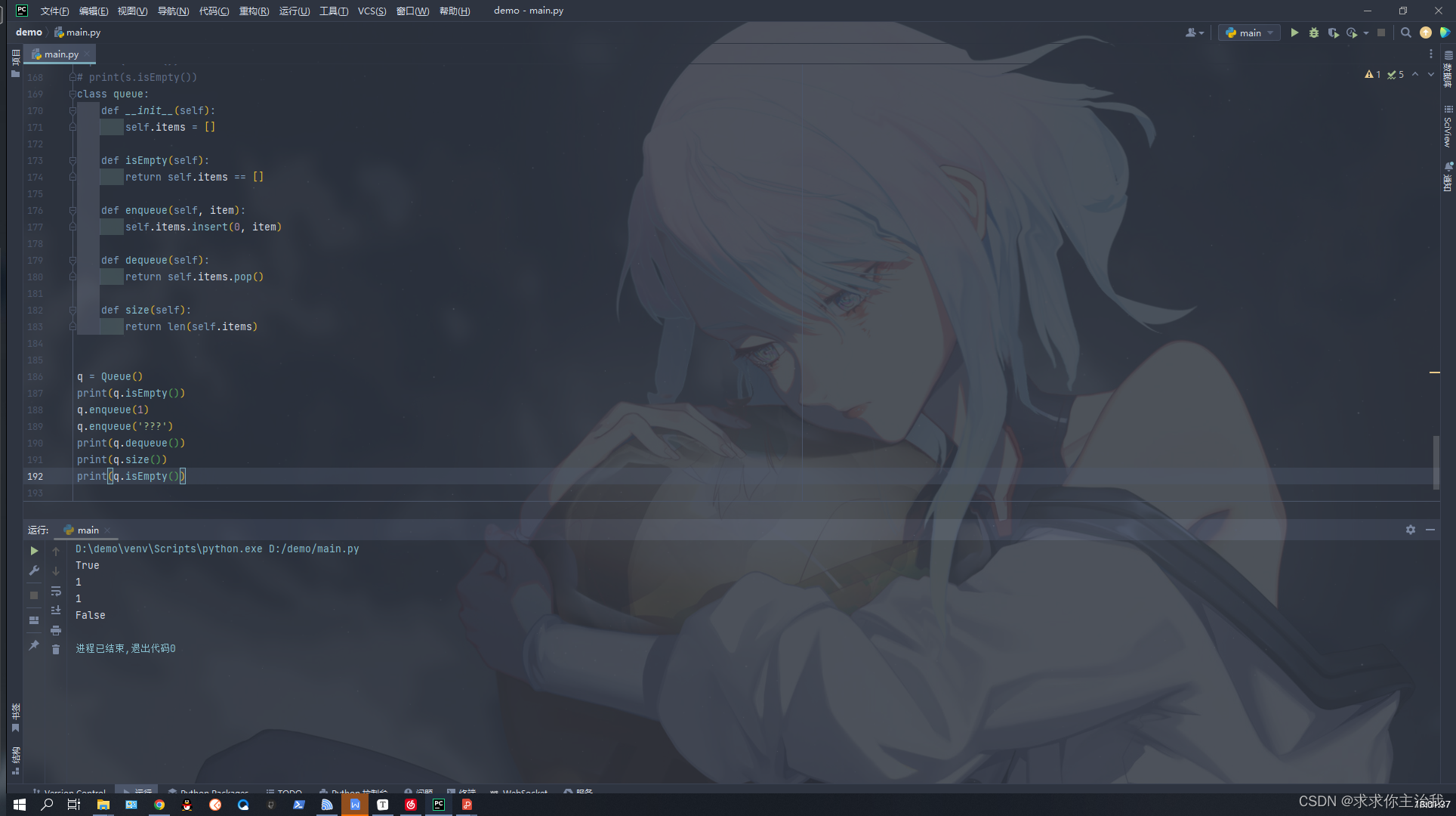
Task: Collapse the isEmpty method fold at line 173
Action: pyautogui.click(x=72, y=160)
